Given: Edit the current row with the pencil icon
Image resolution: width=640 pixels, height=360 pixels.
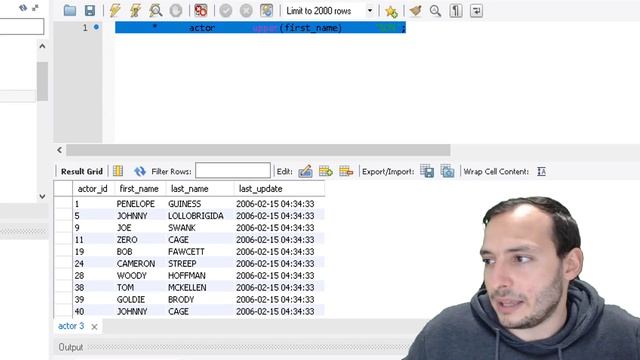Looking at the screenshot, I should pyautogui.click(x=305, y=171).
